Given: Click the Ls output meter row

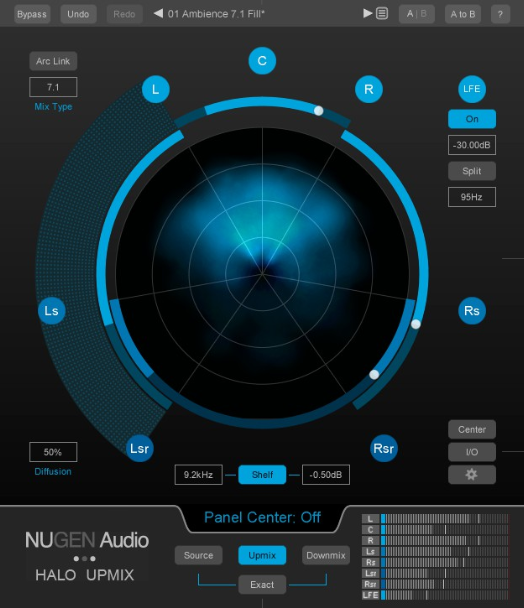Looking at the screenshot, I should [435, 551].
